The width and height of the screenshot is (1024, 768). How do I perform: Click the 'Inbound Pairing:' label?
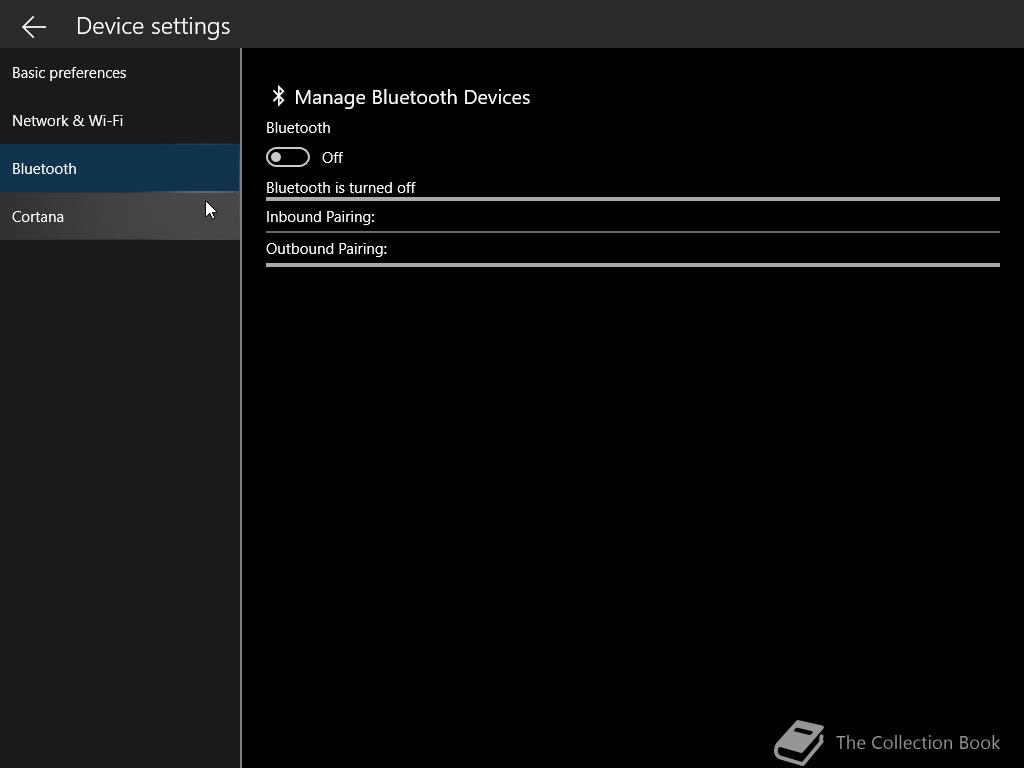point(320,217)
